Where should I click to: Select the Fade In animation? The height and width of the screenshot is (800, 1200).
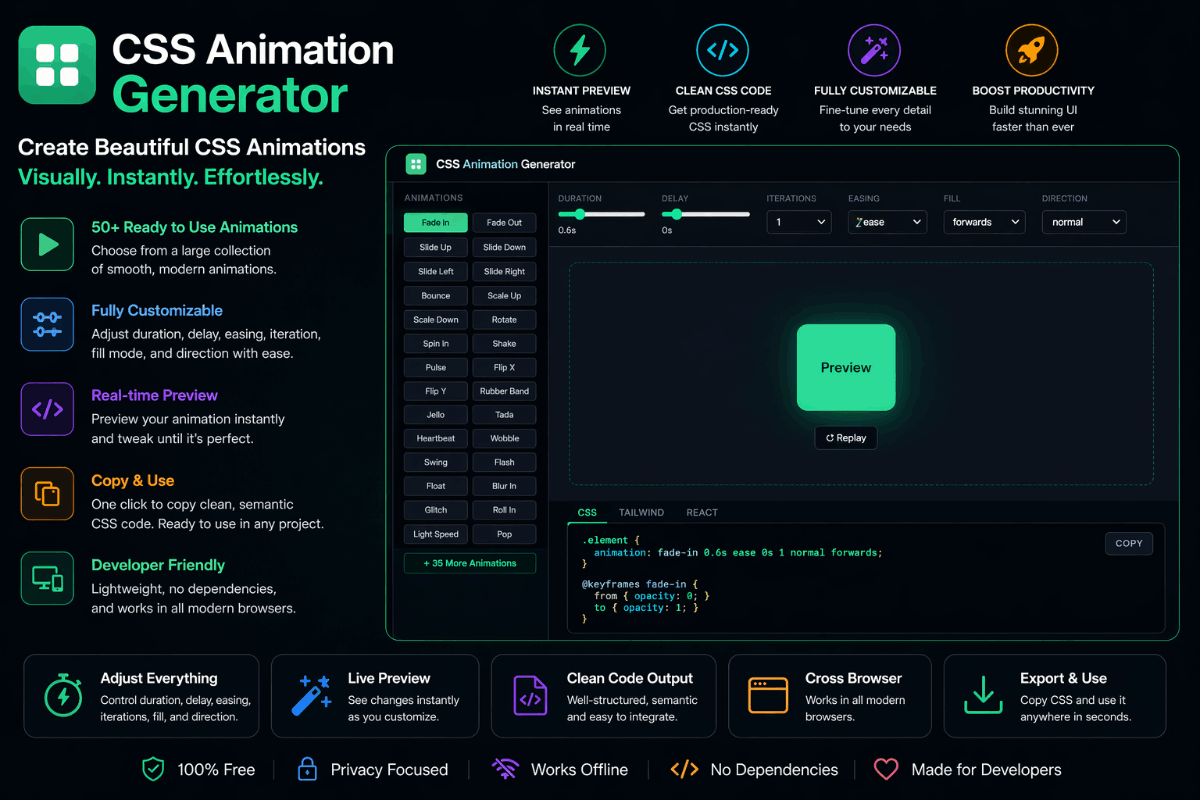[436, 223]
